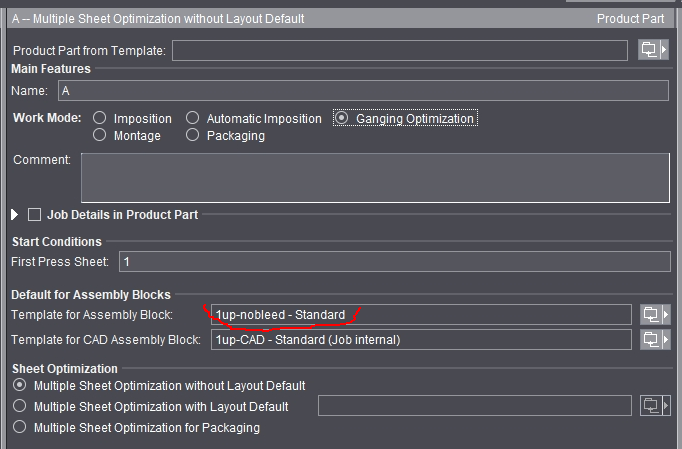
Task: Click the Product Part from Template field
Action: [399, 50]
